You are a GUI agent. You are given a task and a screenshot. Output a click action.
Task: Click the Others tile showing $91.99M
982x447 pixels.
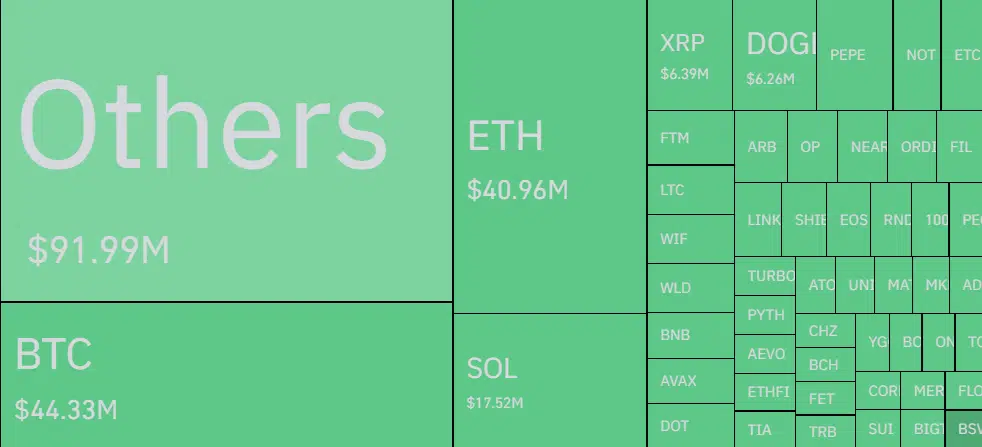click(226, 150)
